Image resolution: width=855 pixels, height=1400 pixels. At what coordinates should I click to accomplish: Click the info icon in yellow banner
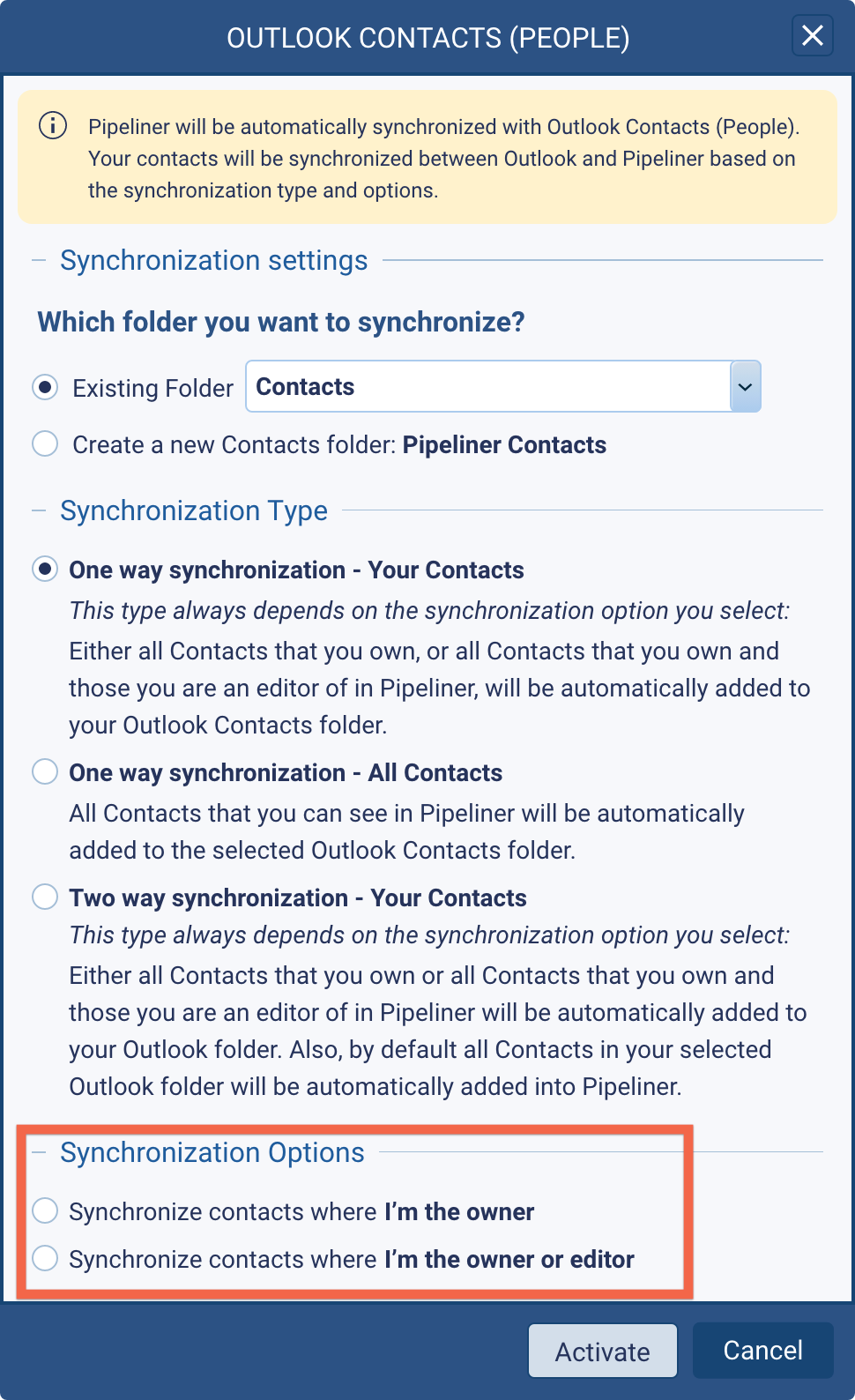tap(53, 126)
